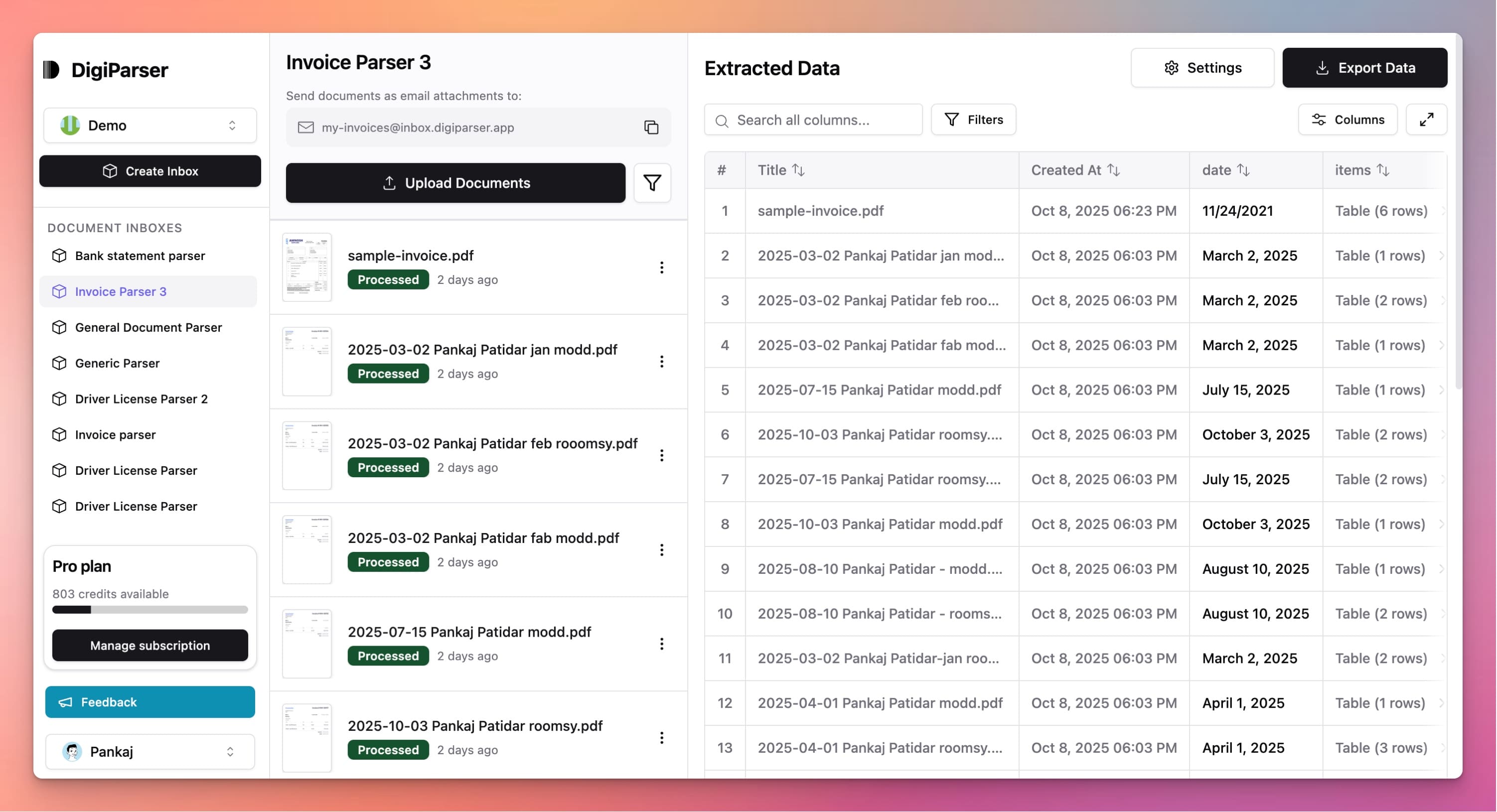Click the Filters funnel icon

(x=951, y=119)
